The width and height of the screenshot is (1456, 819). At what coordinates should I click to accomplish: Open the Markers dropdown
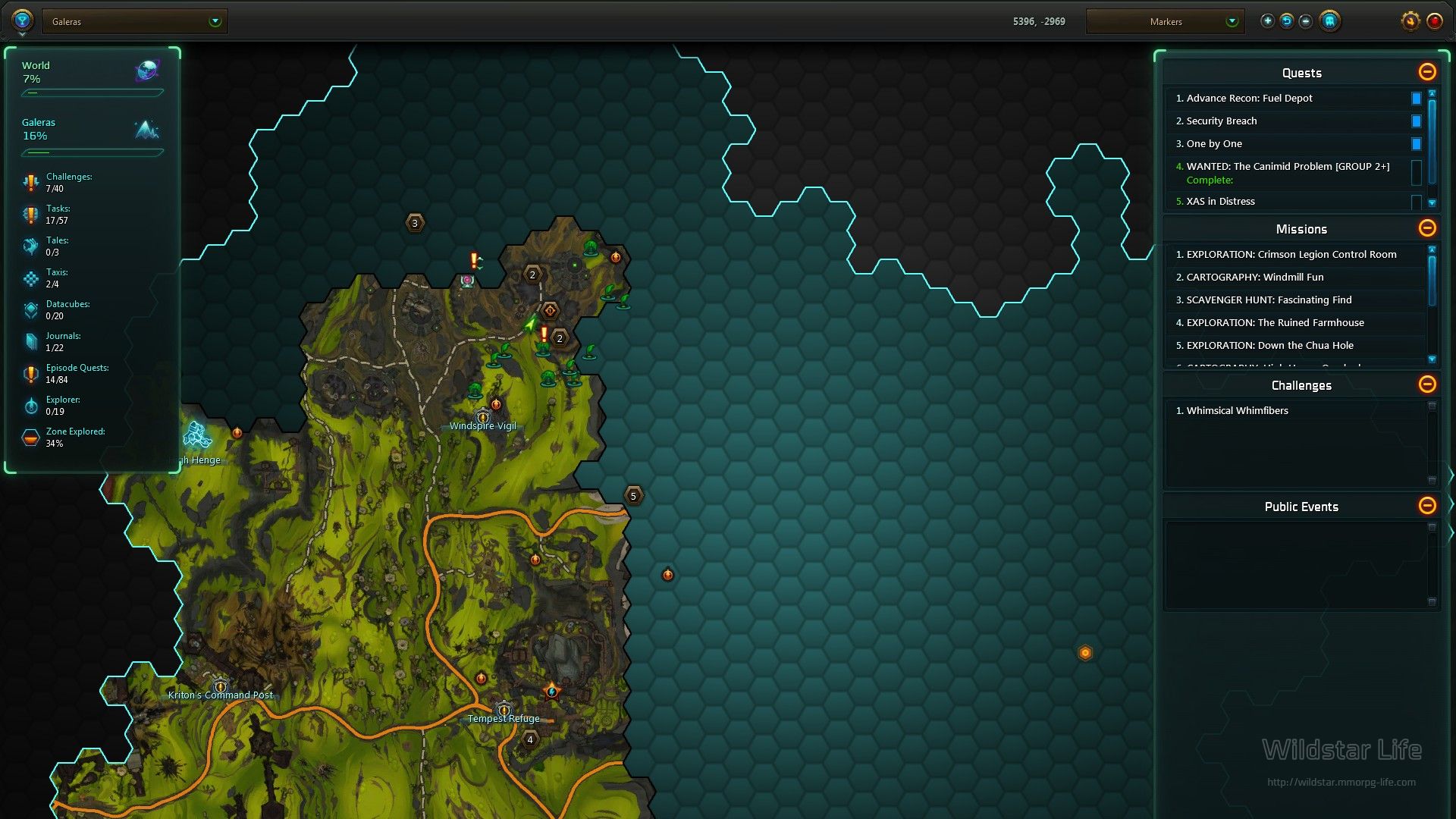1166,21
